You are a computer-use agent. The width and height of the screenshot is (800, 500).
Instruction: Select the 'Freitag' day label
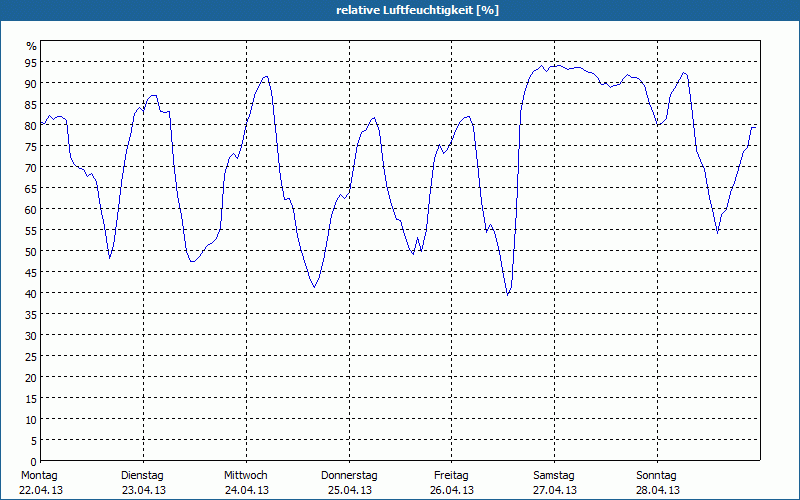coord(451,476)
